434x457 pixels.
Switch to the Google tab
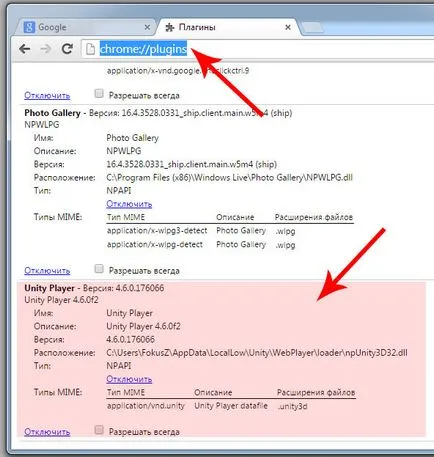[85, 27]
